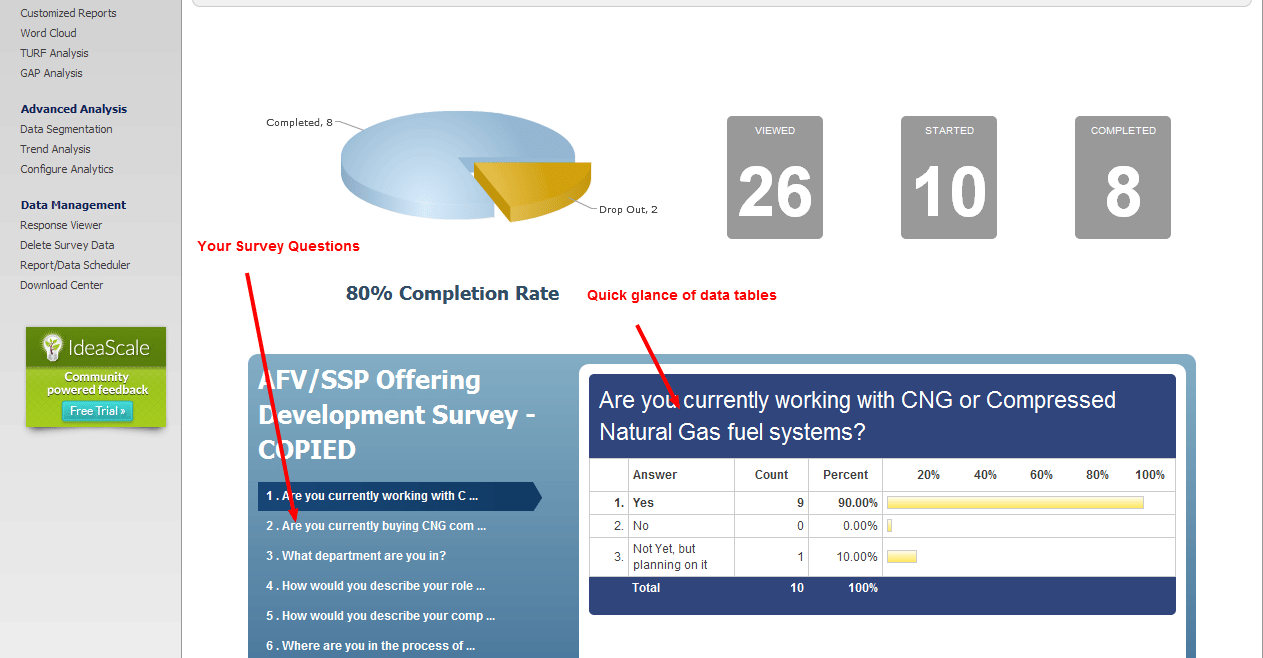Select question 2 about buying CNG

pos(376,526)
